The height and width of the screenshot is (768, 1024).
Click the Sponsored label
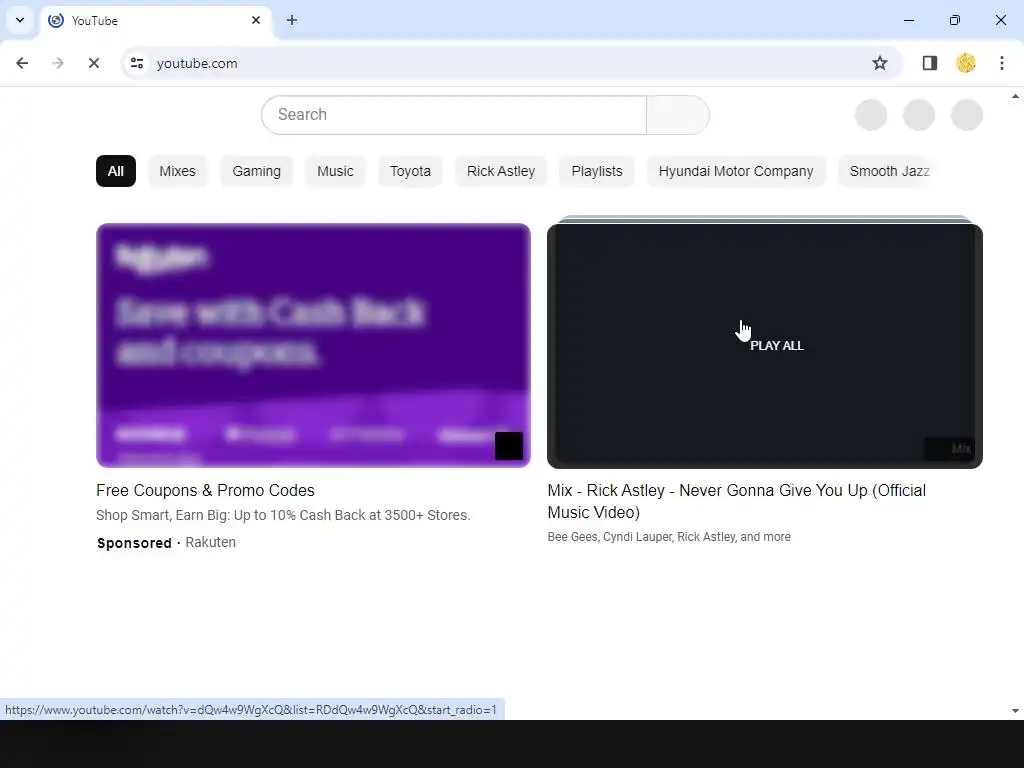(134, 543)
